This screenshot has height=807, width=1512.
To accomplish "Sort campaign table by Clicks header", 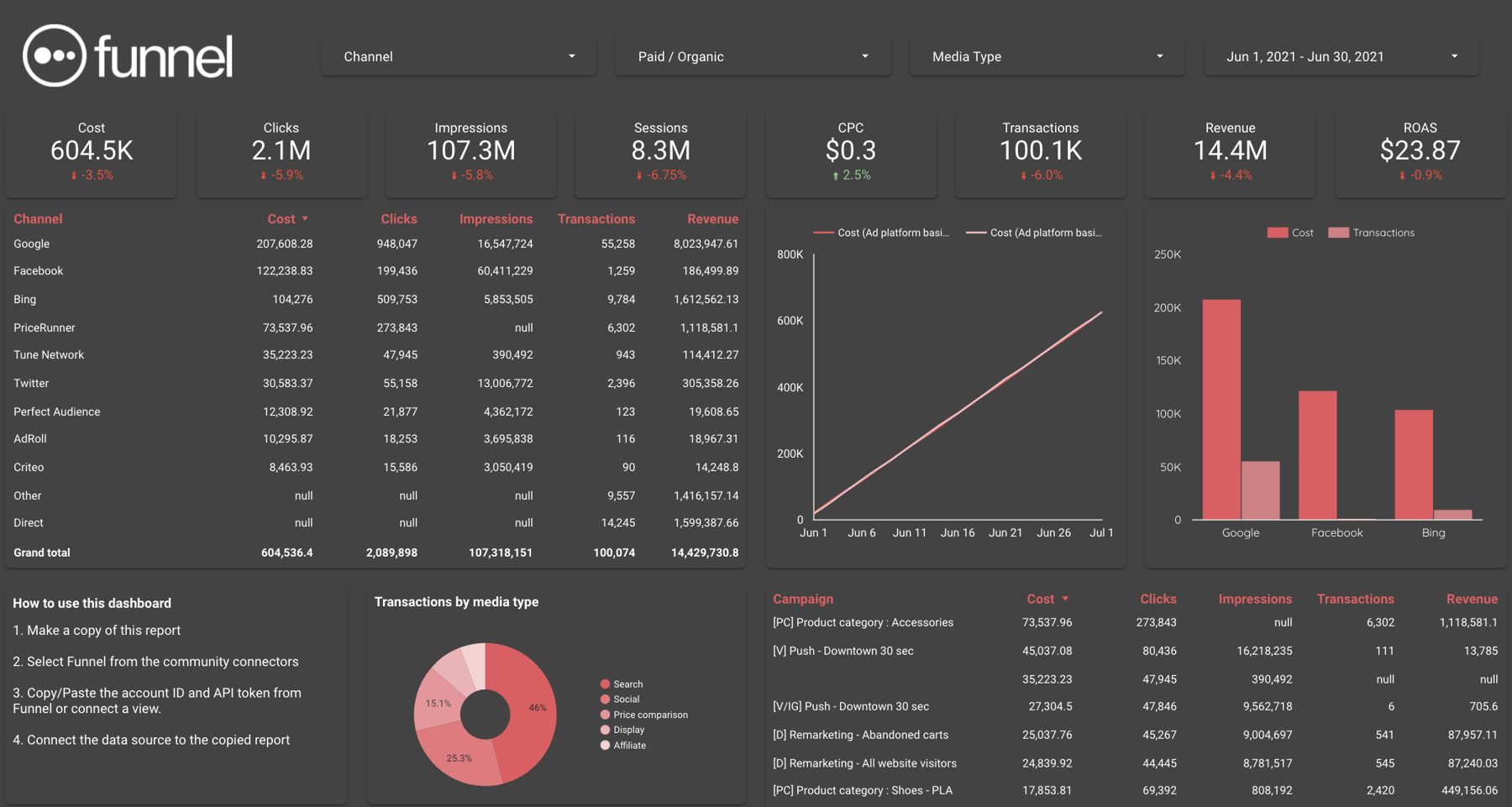I will point(1158,599).
